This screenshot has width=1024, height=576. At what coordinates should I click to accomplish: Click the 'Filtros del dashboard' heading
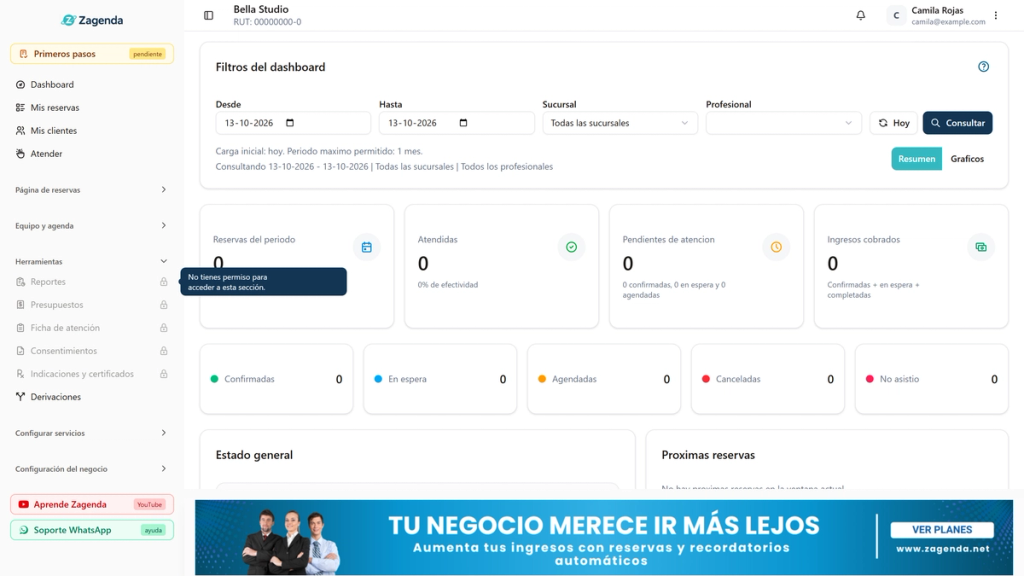(270, 67)
